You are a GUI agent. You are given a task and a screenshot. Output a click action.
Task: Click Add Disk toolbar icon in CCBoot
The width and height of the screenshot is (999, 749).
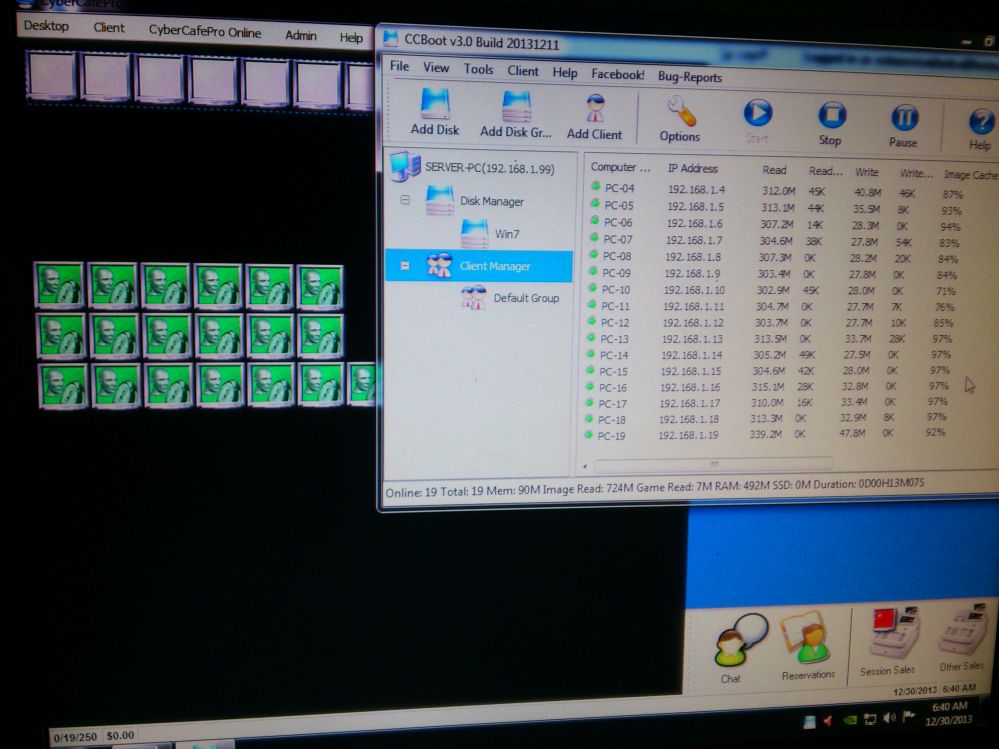coord(435,112)
